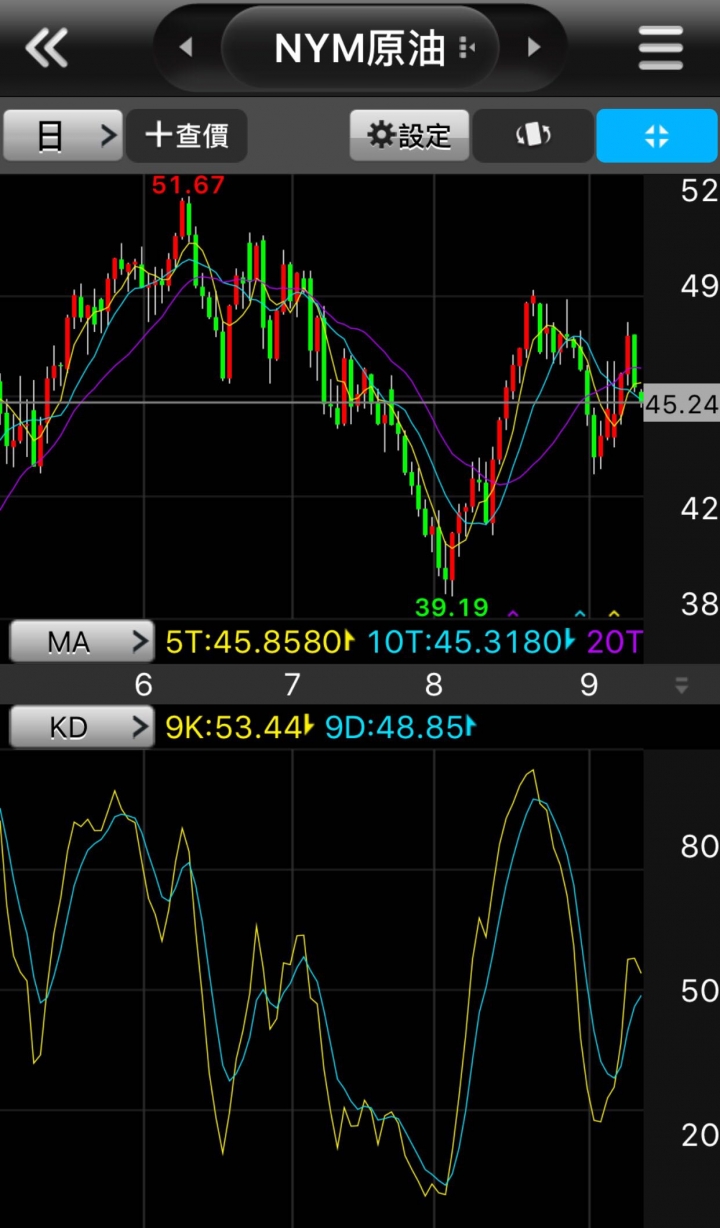Viewport: 720px width, 1228px height.
Task: Tap the 52 price axis label
Action: [699, 191]
